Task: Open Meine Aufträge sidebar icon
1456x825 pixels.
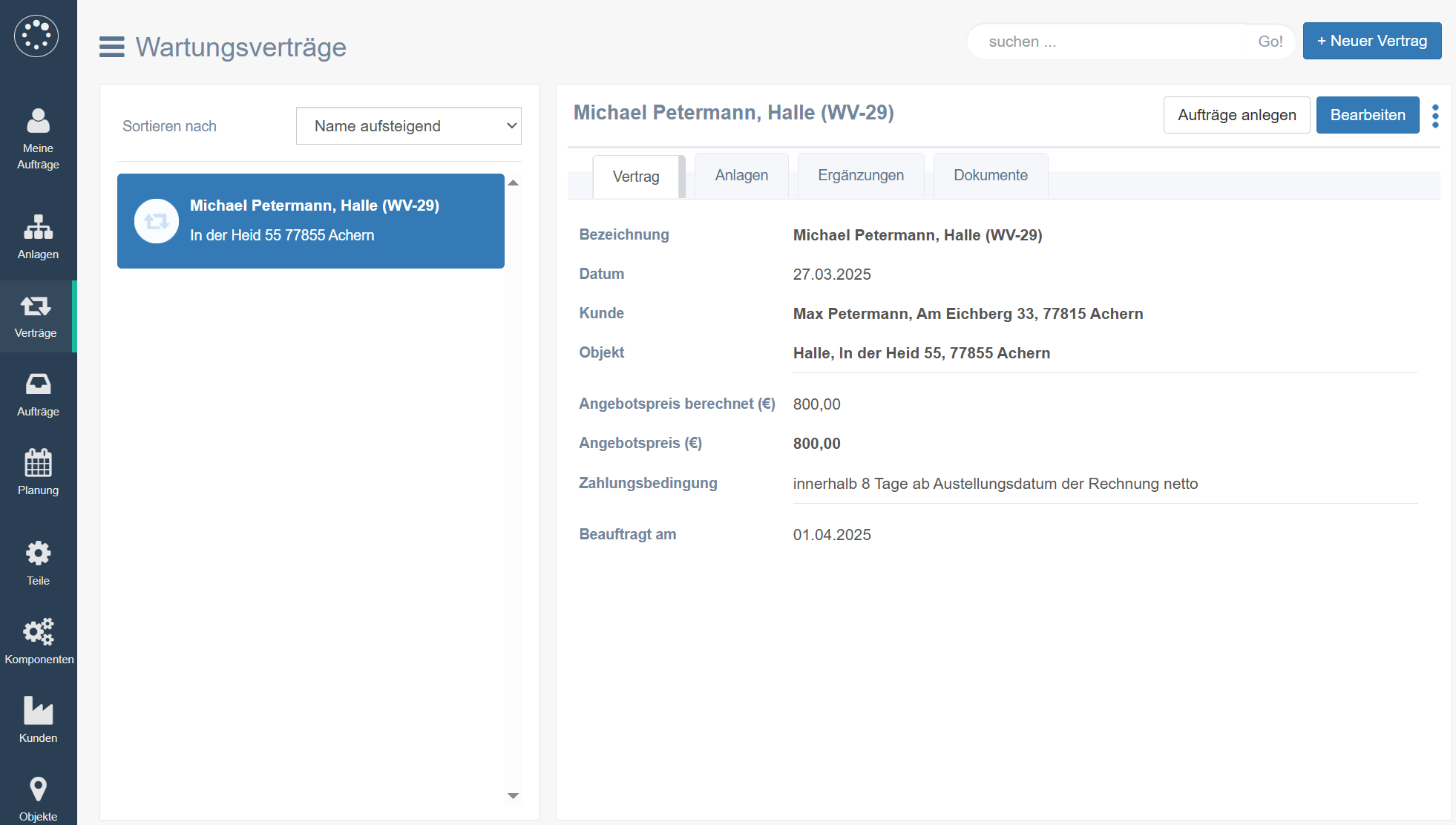Action: 38,138
